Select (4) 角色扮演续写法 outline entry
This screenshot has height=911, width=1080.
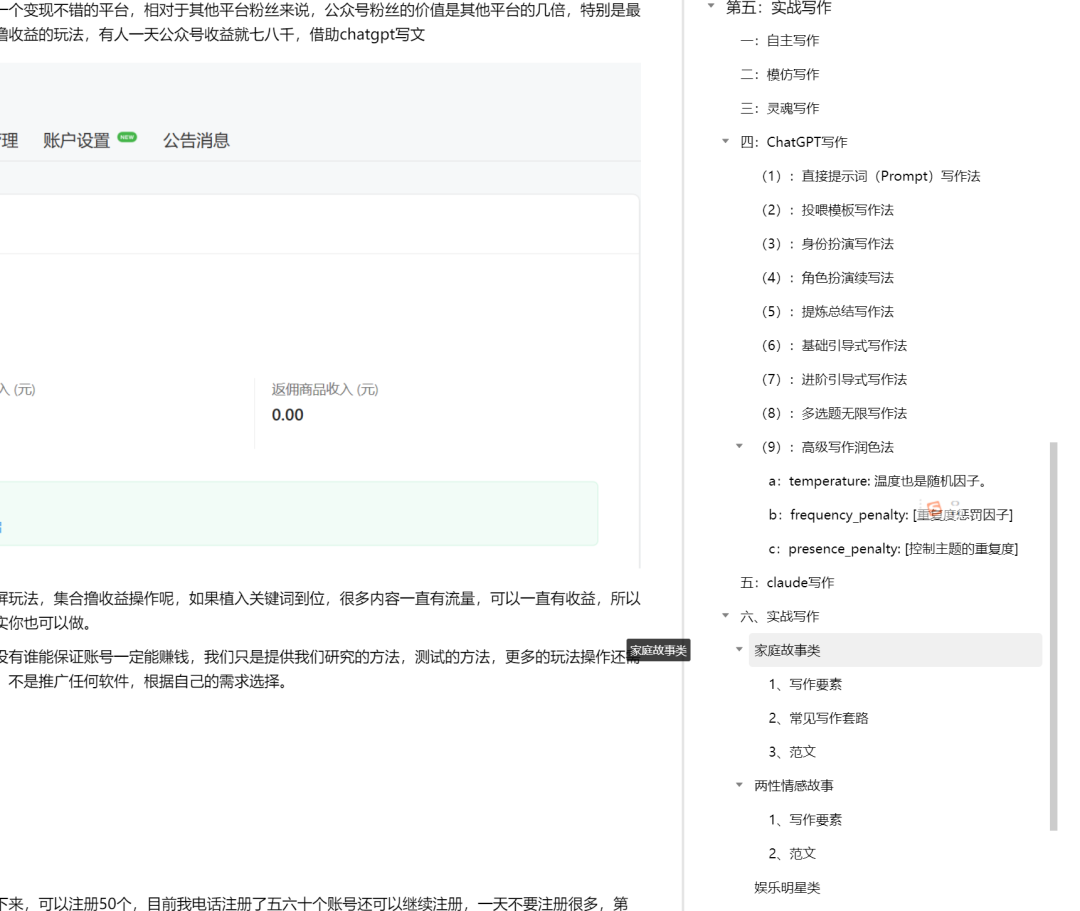(x=827, y=278)
